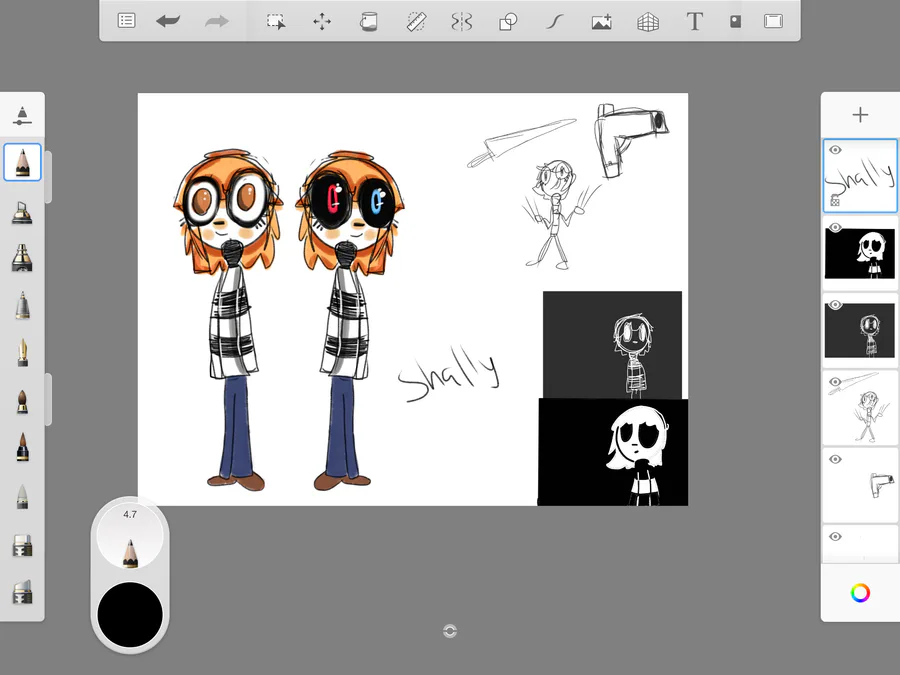Screen dimensions: 900x675
Task: Import an image with Add Image
Action: coord(602,22)
